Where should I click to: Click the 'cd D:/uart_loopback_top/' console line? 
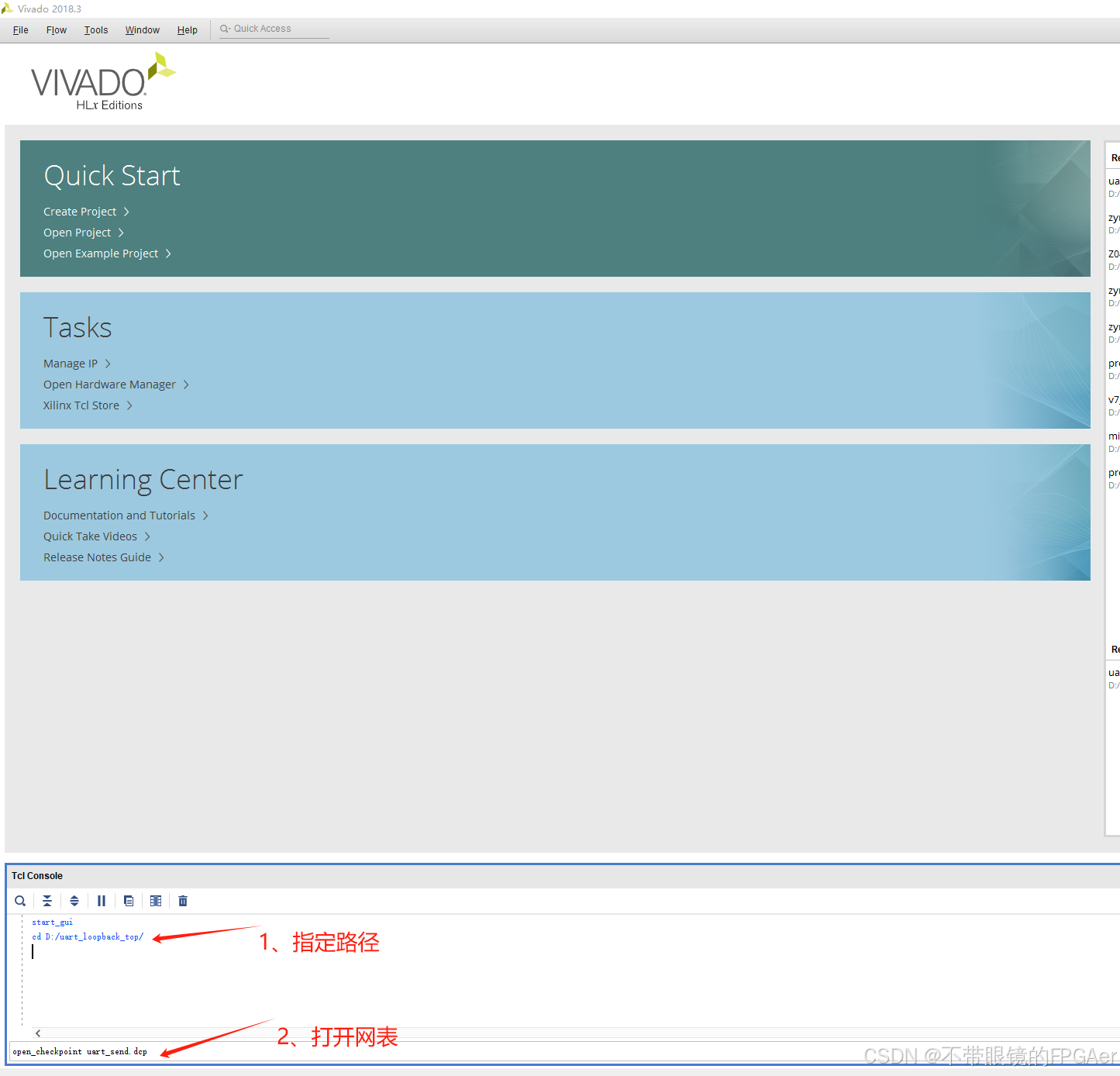[x=88, y=937]
